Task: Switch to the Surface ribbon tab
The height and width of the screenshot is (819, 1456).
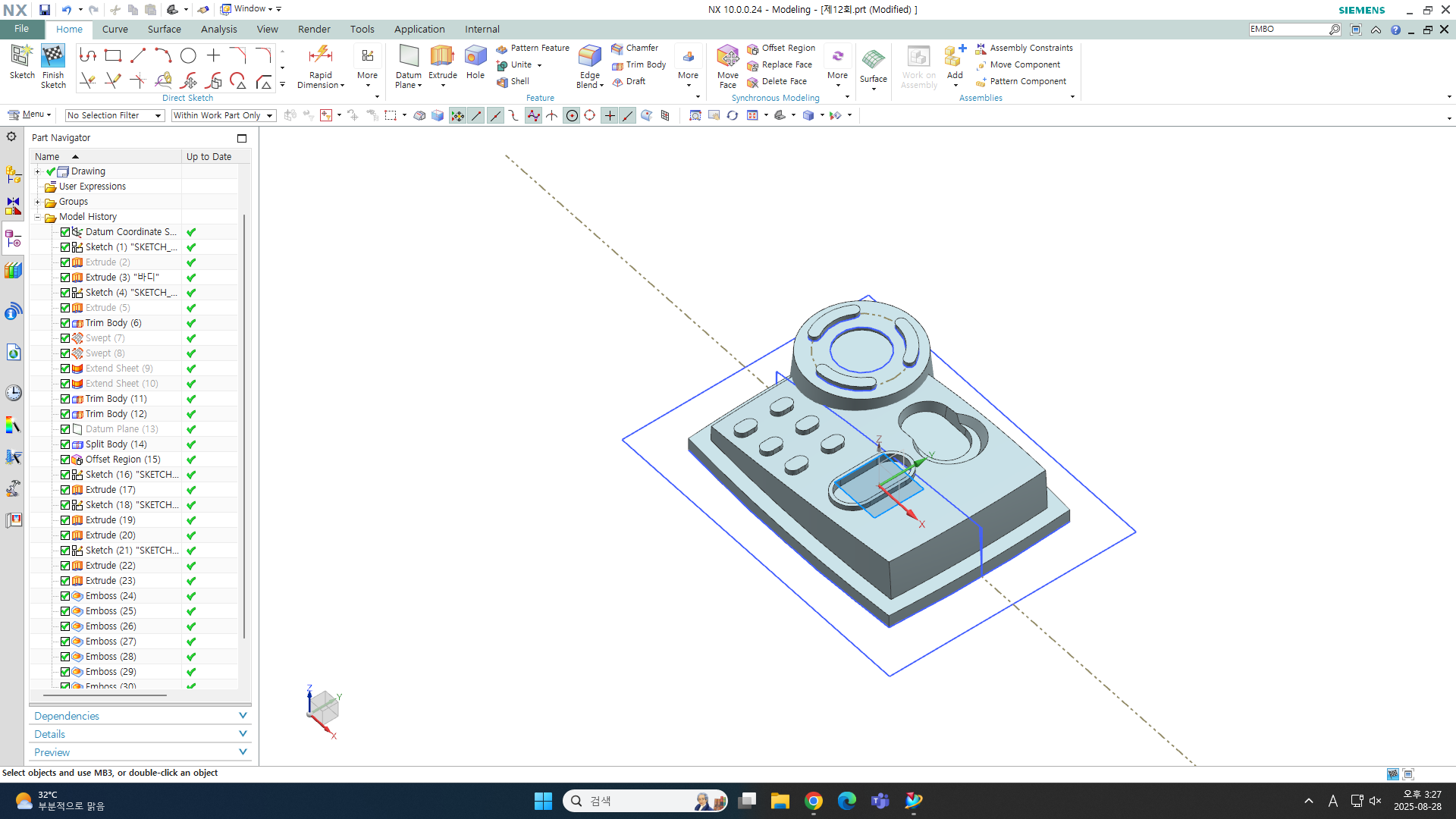Action: [x=164, y=29]
